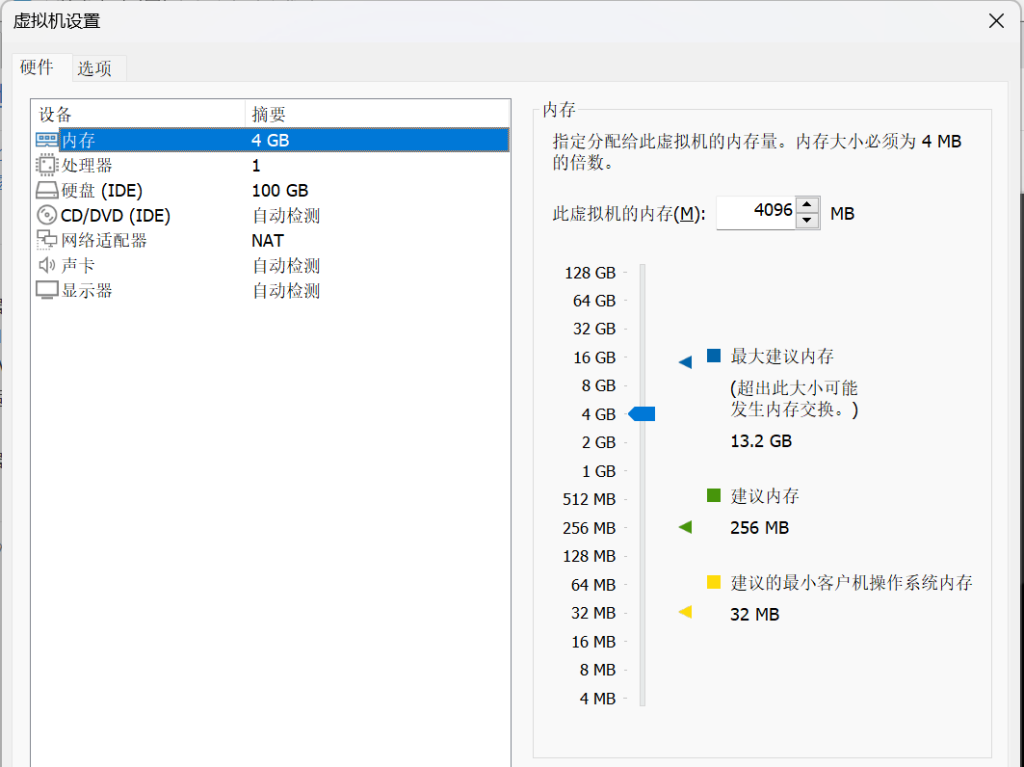Click the network adapter icon
This screenshot has width=1024, height=767.
(47, 240)
